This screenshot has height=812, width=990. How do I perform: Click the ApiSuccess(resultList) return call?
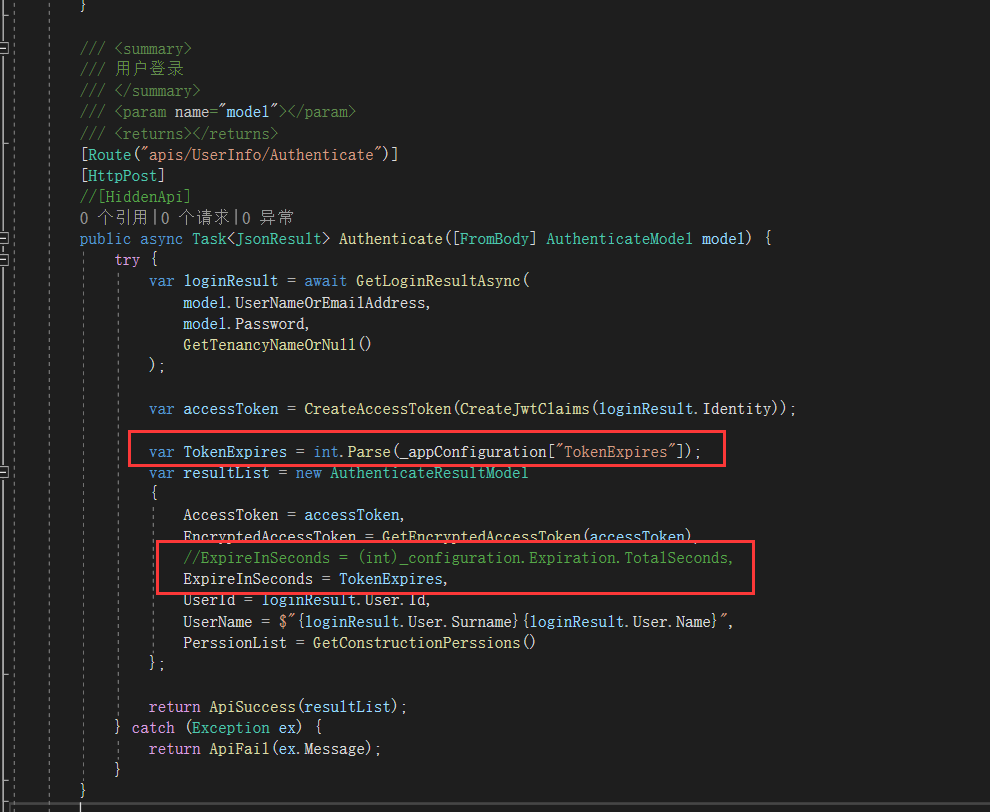[304, 707]
